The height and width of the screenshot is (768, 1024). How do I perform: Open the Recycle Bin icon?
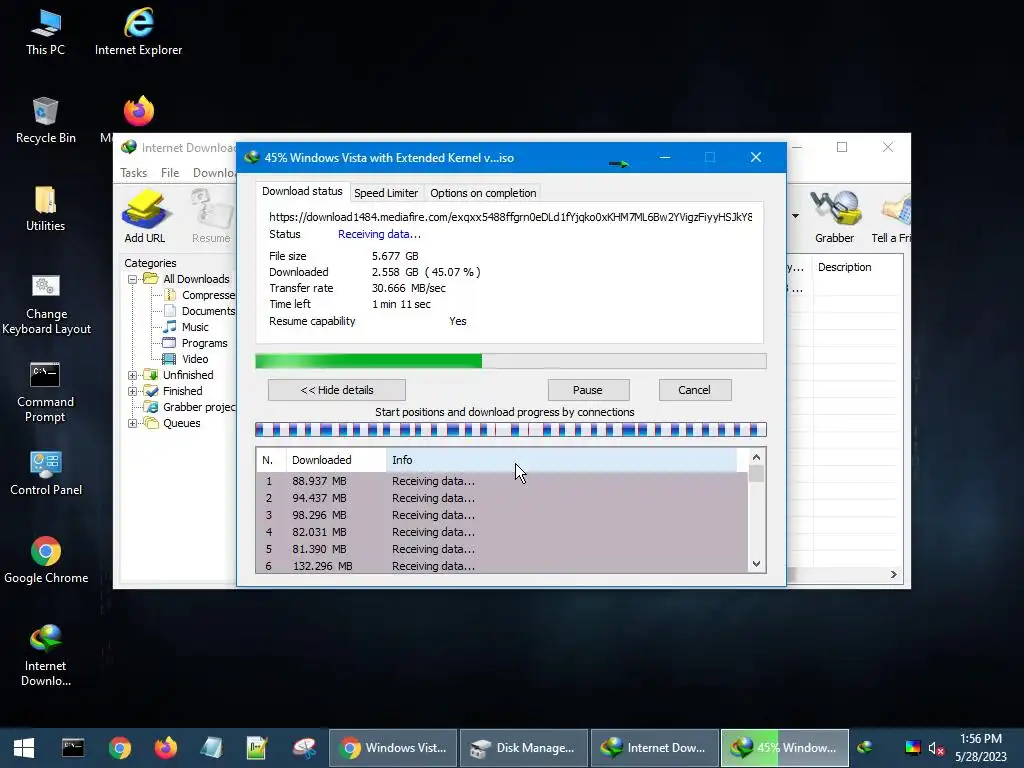(46, 121)
